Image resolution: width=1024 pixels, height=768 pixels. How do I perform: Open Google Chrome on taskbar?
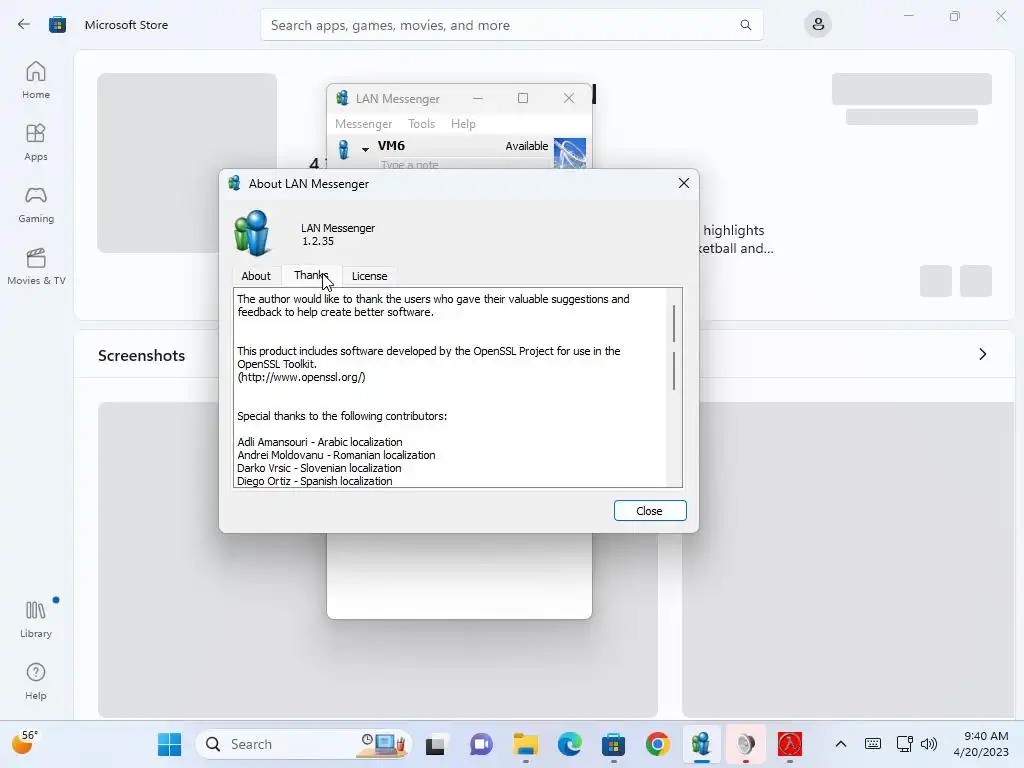click(x=658, y=744)
